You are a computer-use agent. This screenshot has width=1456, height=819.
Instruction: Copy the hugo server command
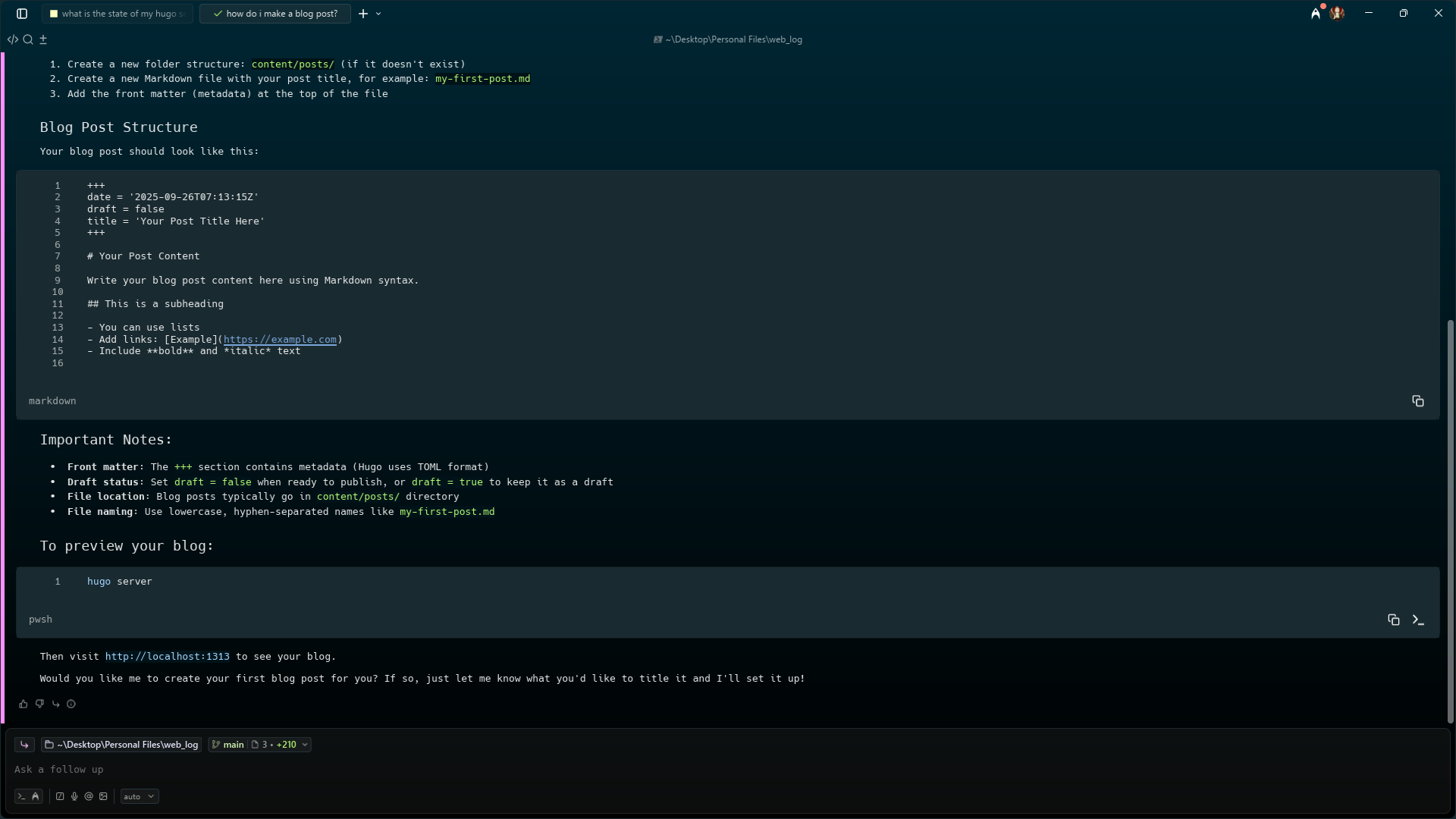click(x=1393, y=620)
